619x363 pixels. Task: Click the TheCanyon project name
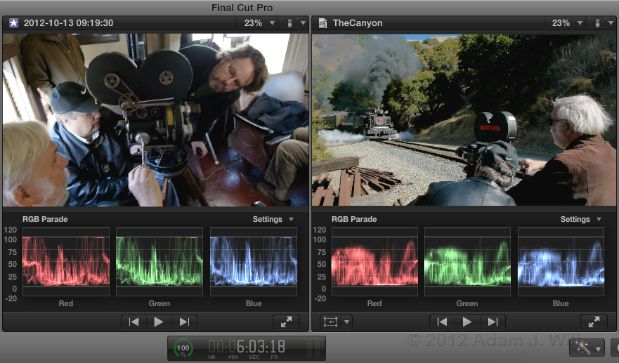click(x=358, y=23)
